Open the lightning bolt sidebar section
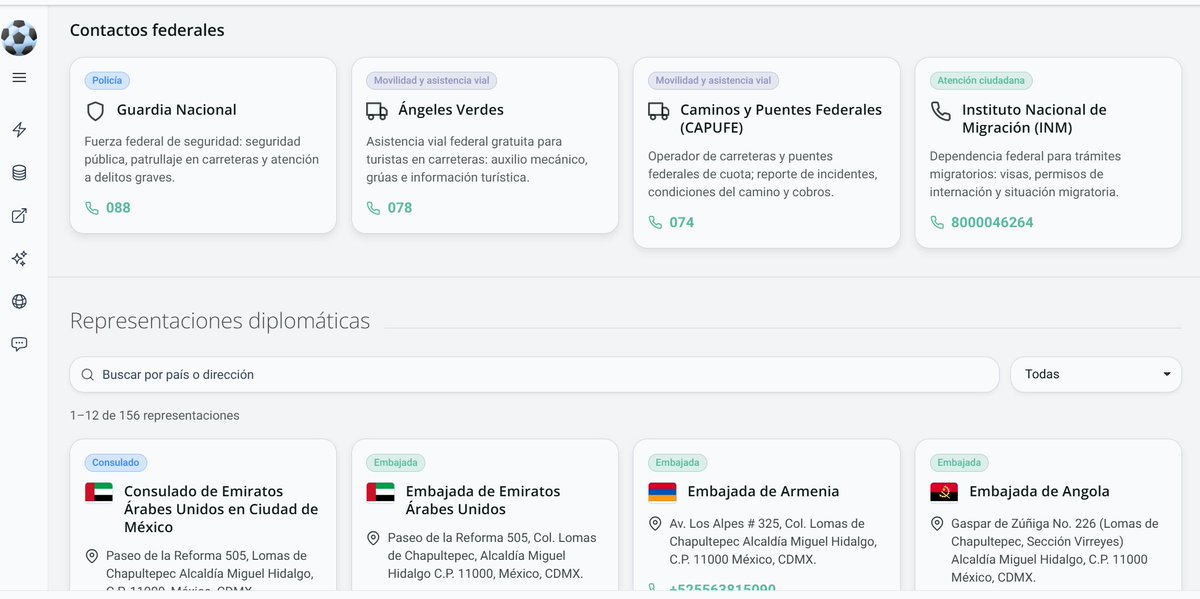 pyautogui.click(x=19, y=130)
